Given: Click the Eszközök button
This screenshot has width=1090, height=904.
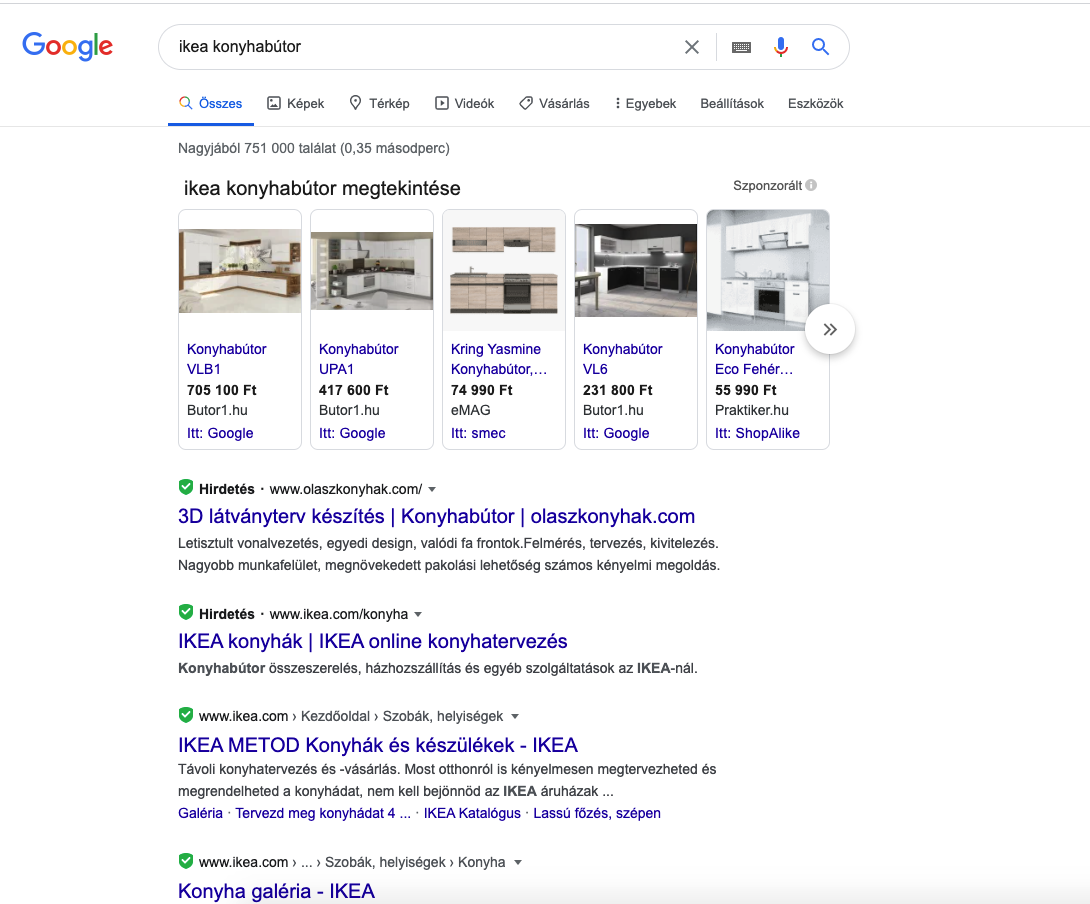Looking at the screenshot, I should pos(815,103).
